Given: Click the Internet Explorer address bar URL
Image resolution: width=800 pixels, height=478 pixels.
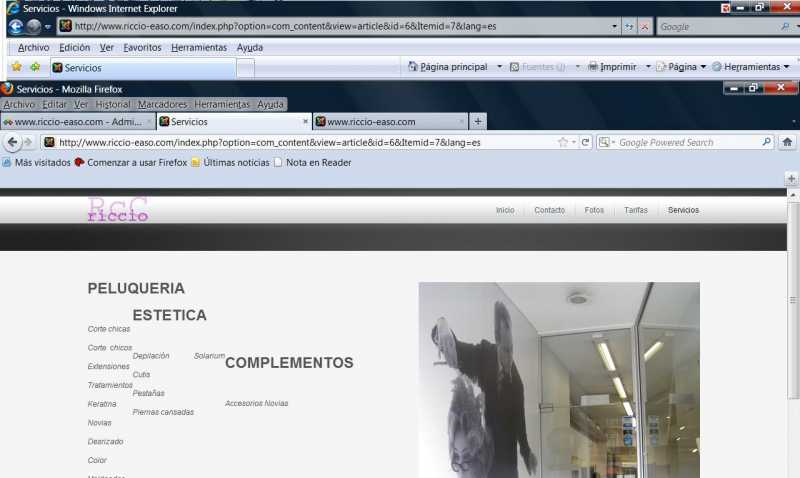Looking at the screenshot, I should (x=285, y=26).
